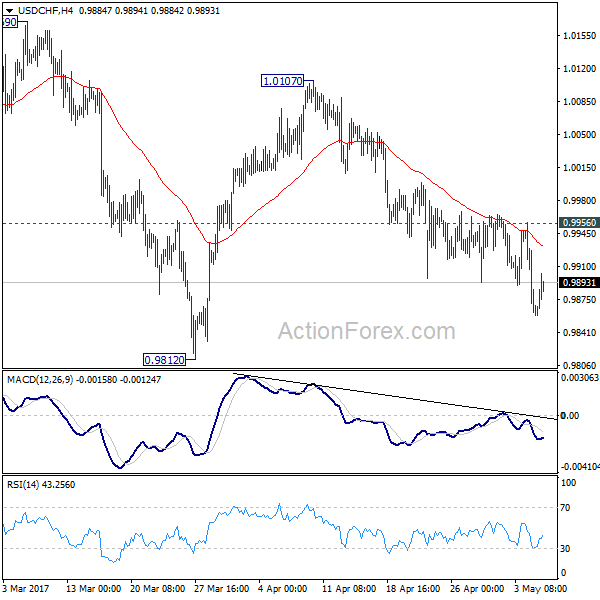The width and height of the screenshot is (600, 600).
Task: Open the chart menu triangle beside USDCHF
Action: [x=9, y=11]
